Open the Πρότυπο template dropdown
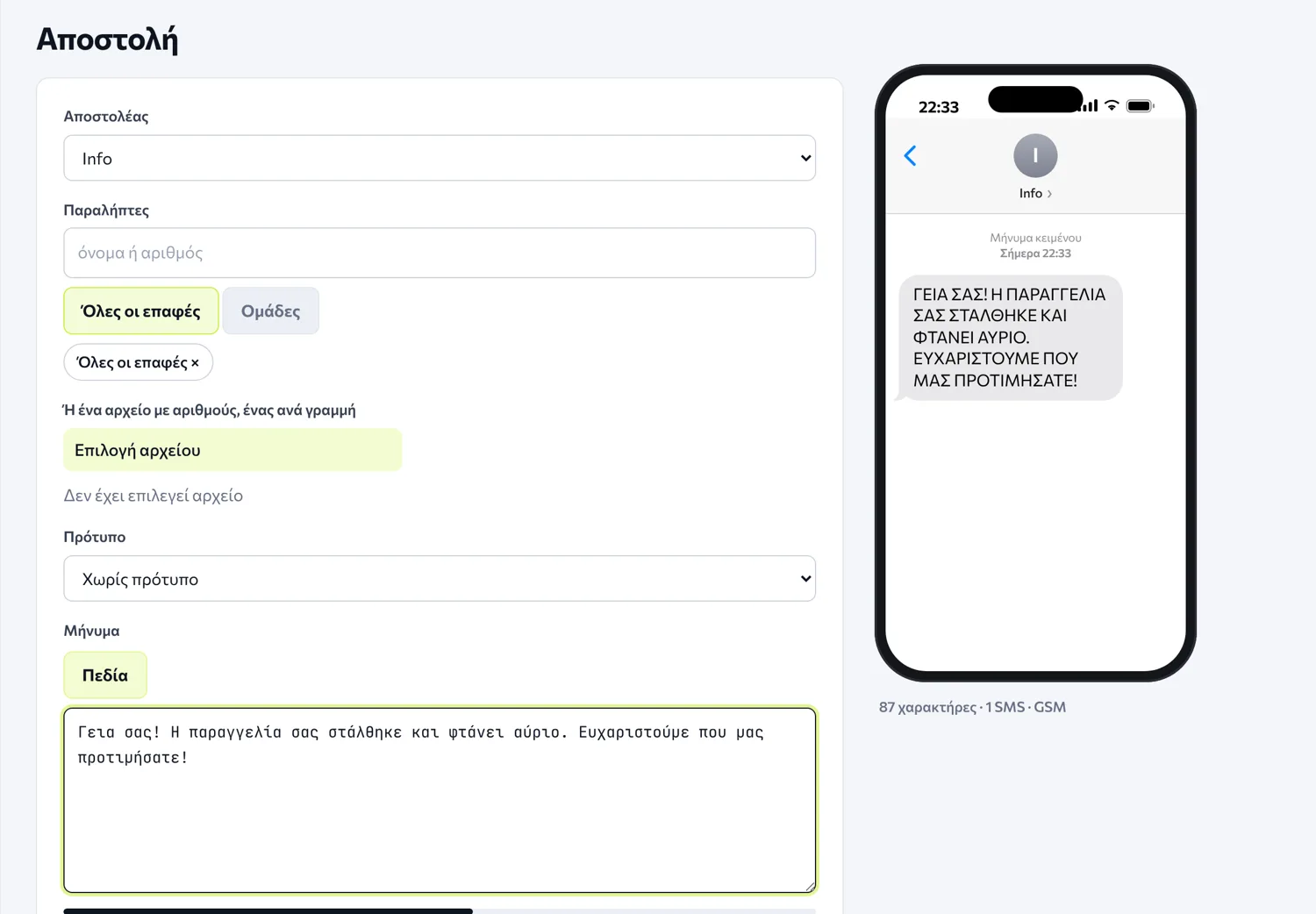The width and height of the screenshot is (1316, 914). 440,579
